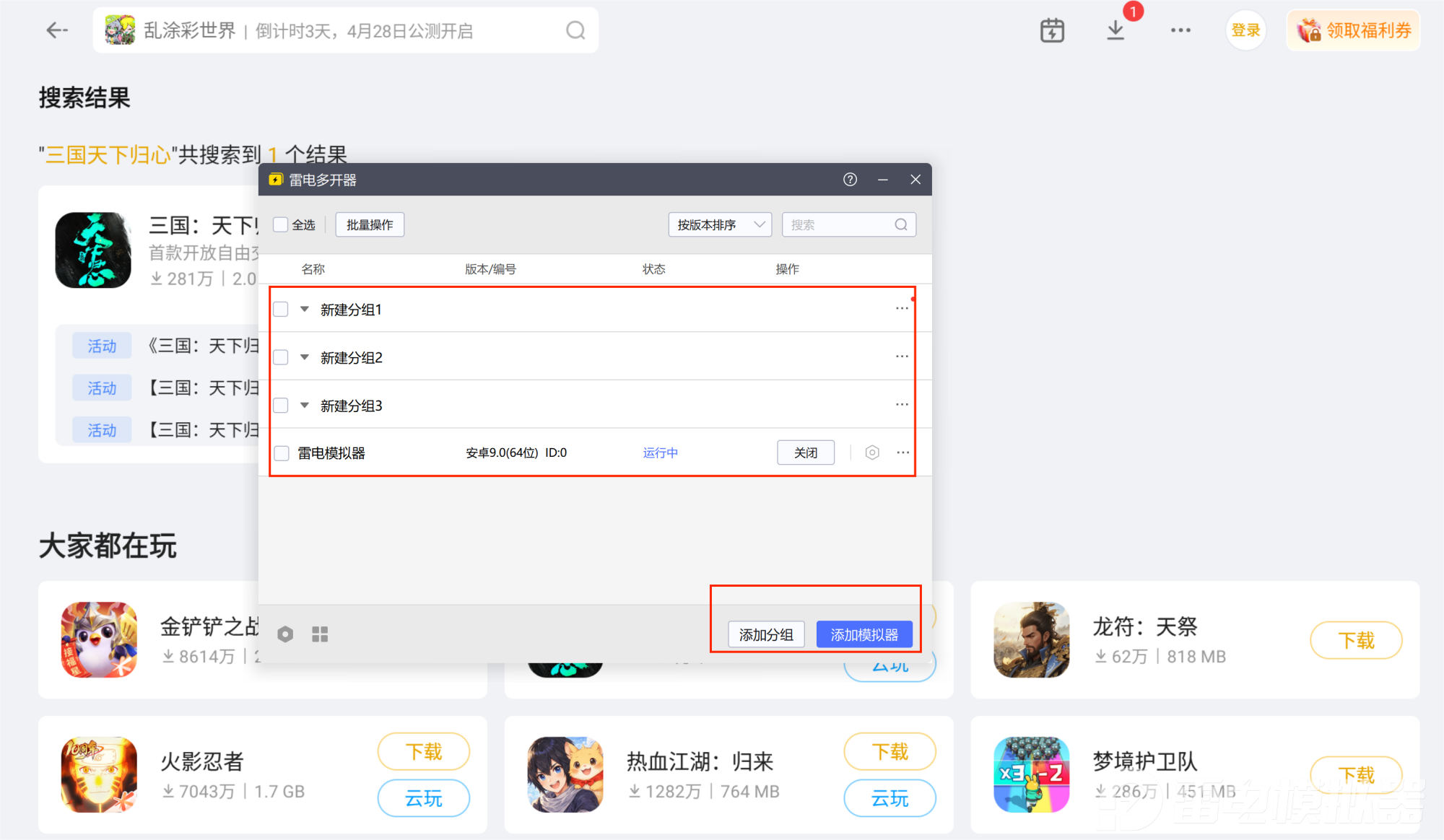
Task: Click the 运行中 status text
Action: point(660,452)
